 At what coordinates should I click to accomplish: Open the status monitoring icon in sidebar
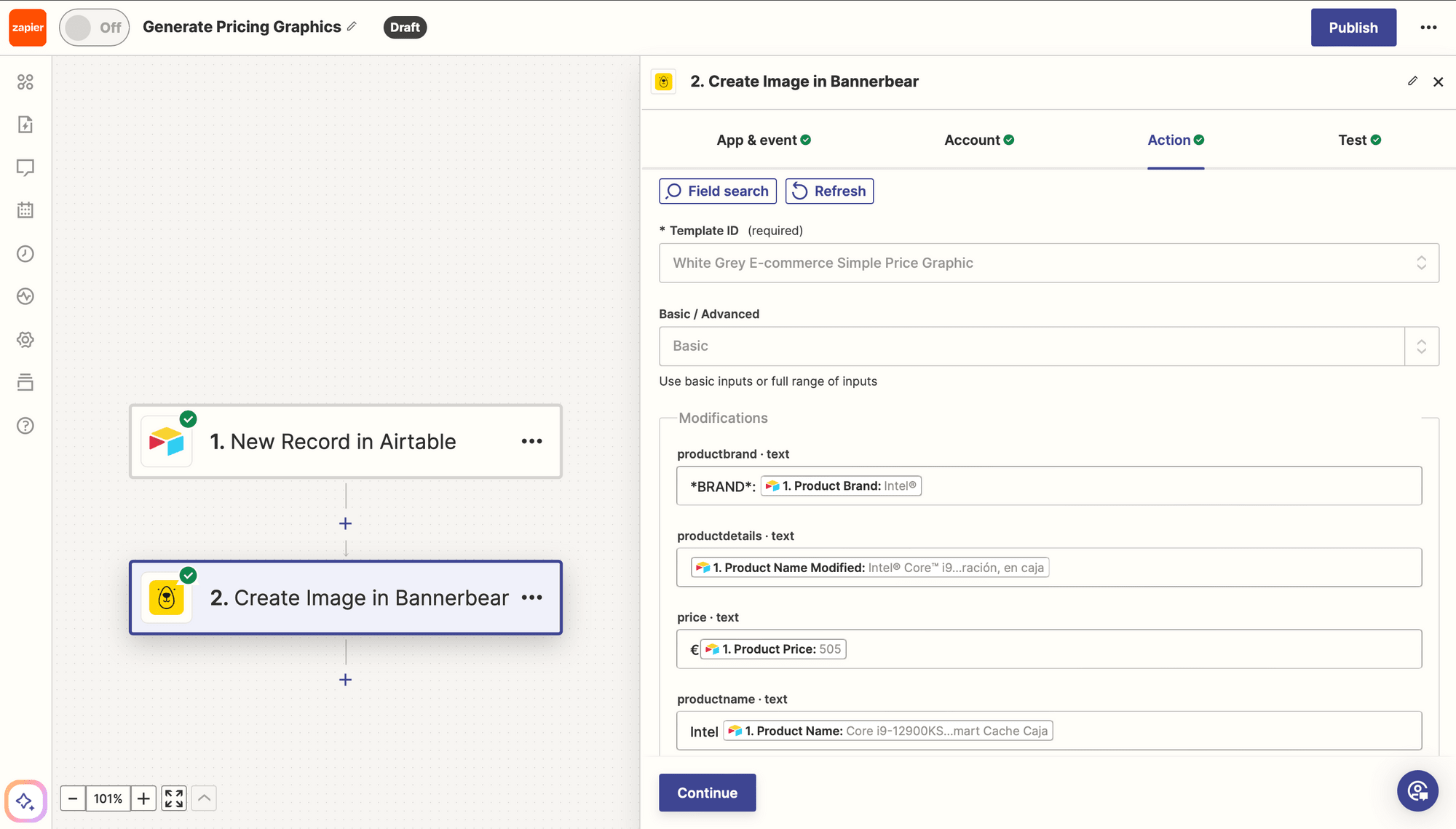(x=25, y=296)
